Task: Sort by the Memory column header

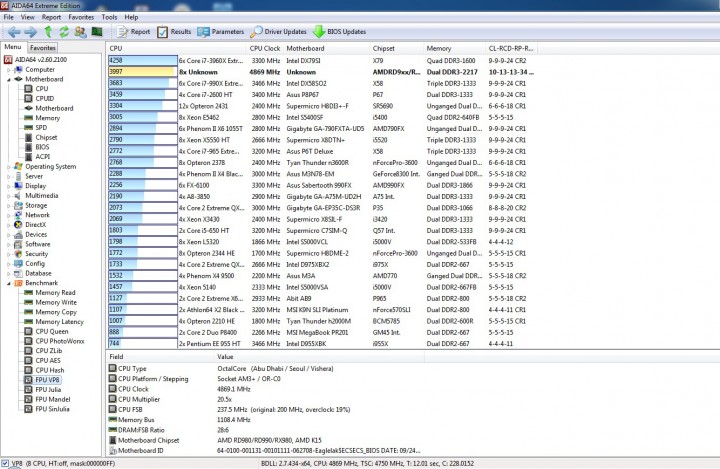Action: click(454, 48)
